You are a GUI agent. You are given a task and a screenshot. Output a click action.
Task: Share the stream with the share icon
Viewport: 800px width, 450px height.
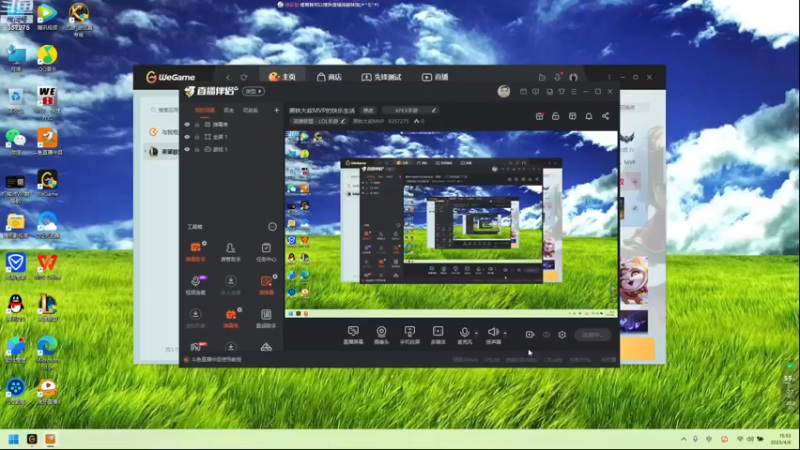(606, 116)
